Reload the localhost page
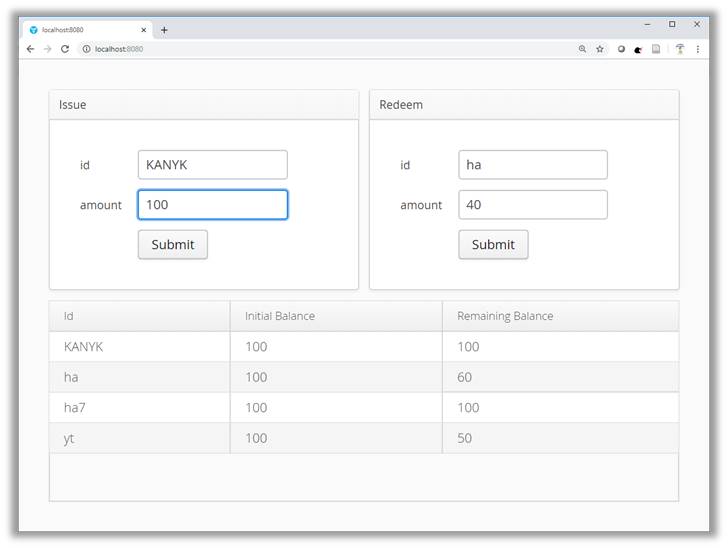 pyautogui.click(x=65, y=49)
